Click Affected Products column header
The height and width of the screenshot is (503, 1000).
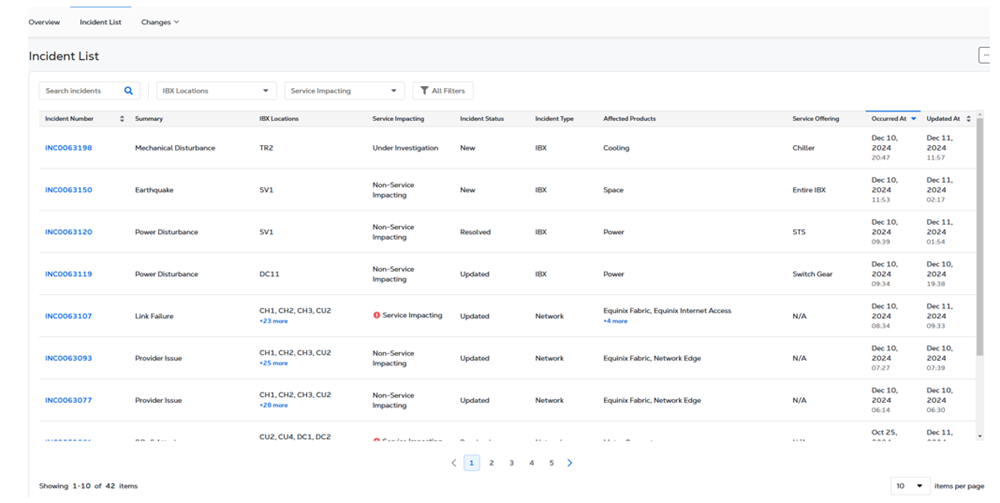tap(629, 119)
